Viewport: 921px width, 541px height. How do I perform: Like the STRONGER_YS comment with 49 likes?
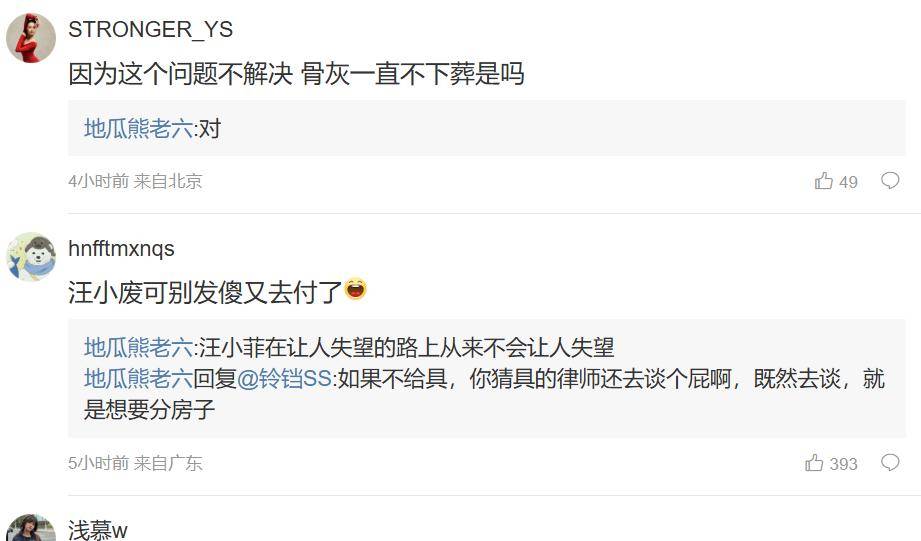click(x=823, y=180)
